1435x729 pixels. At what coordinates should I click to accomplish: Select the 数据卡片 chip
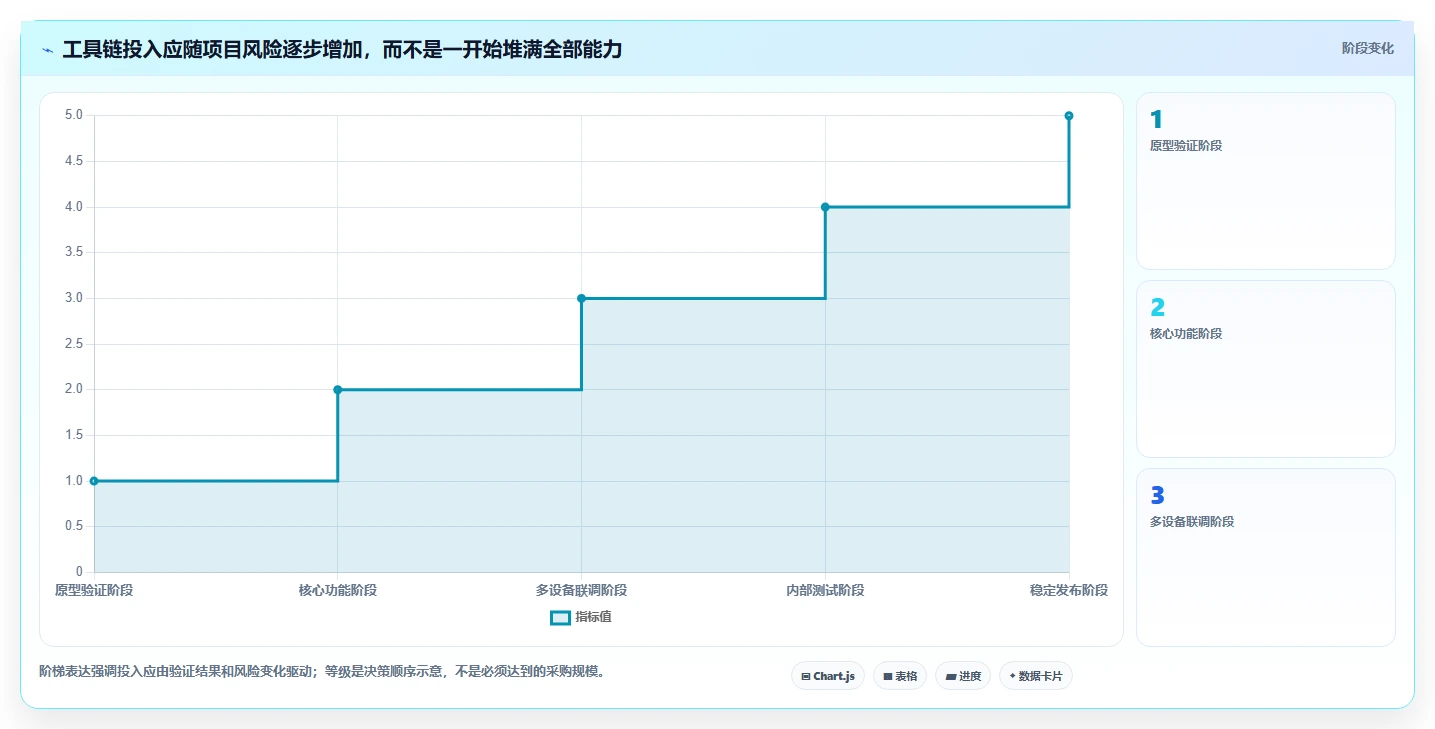tap(1036, 676)
